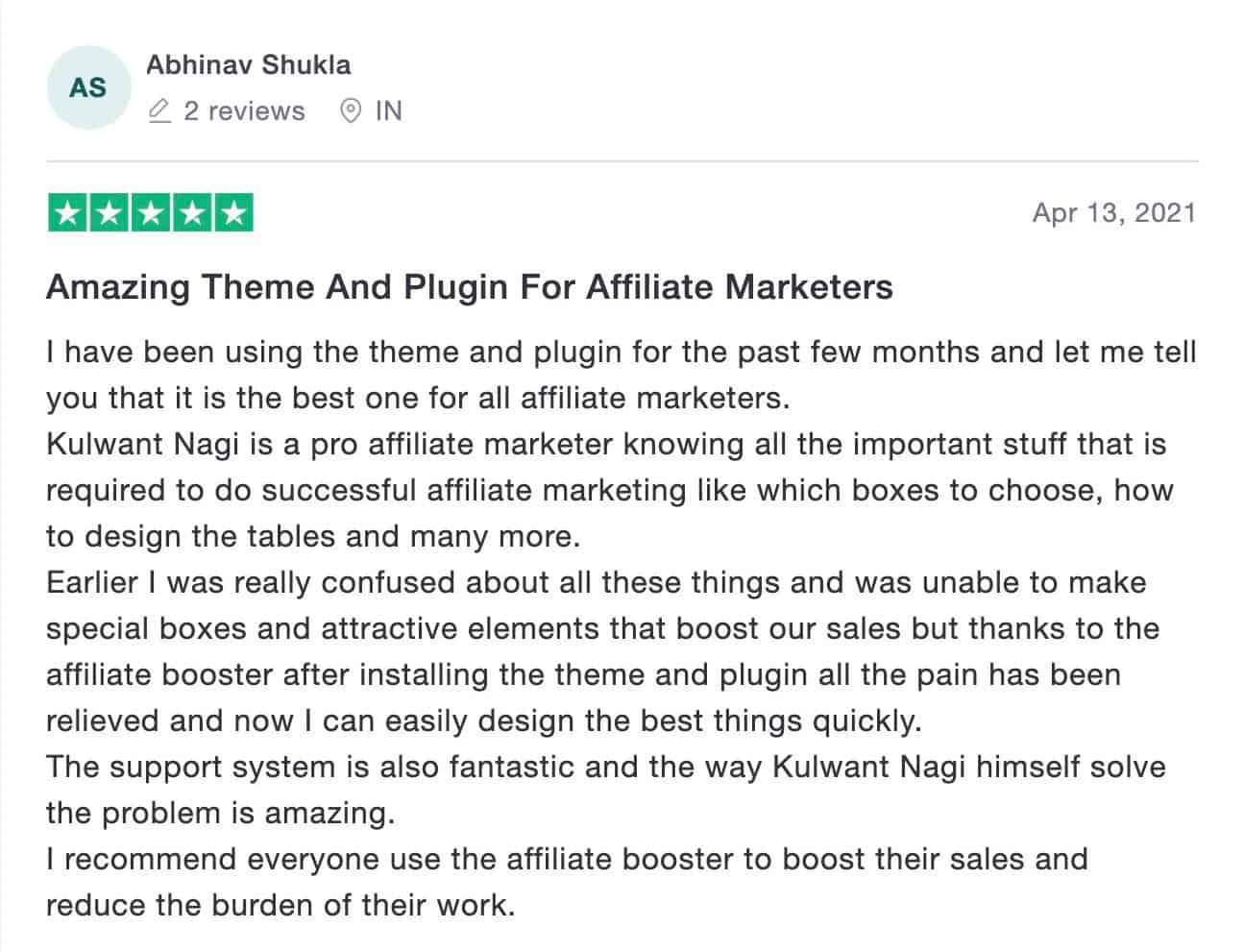Click the line starting with Earlier I was

(597, 583)
